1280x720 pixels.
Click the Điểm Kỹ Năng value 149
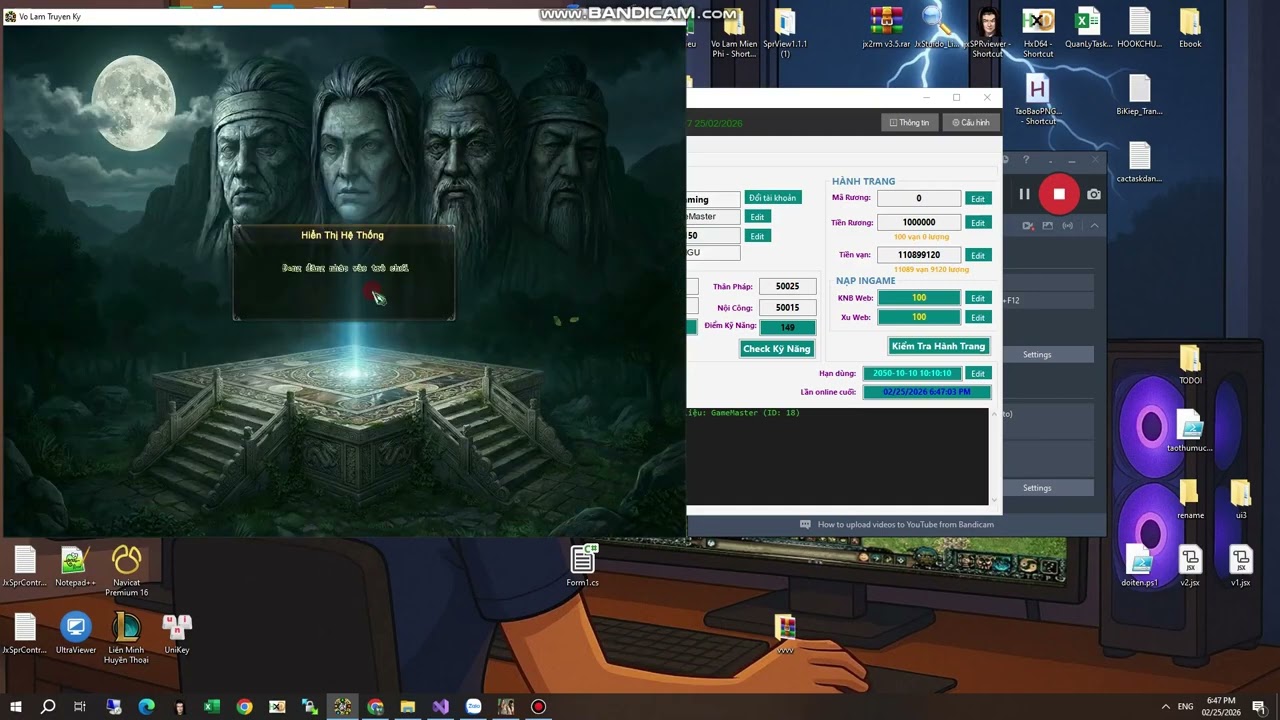pos(787,326)
